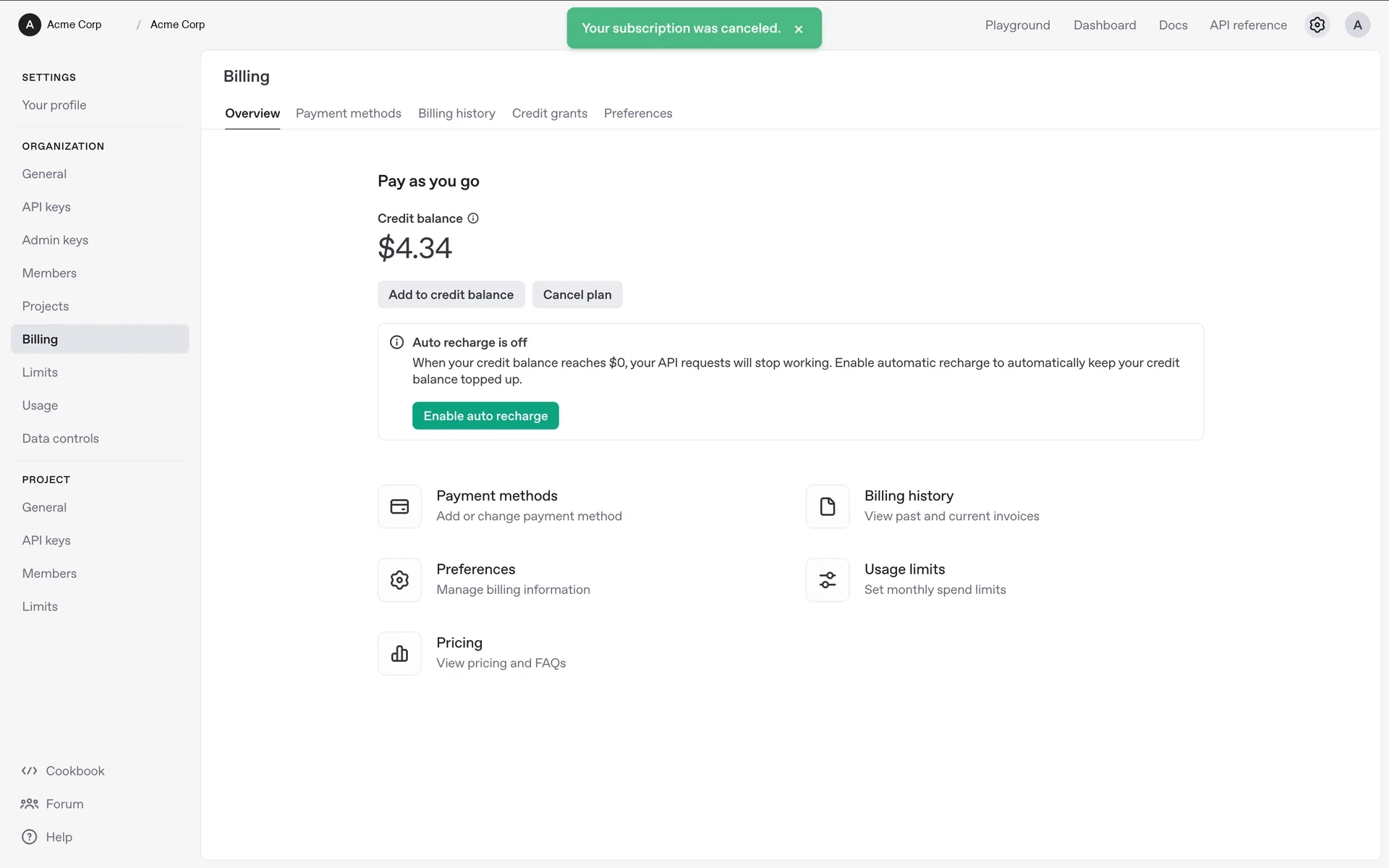The width and height of the screenshot is (1389, 868).
Task: Open Organization Members page
Action: click(49, 273)
